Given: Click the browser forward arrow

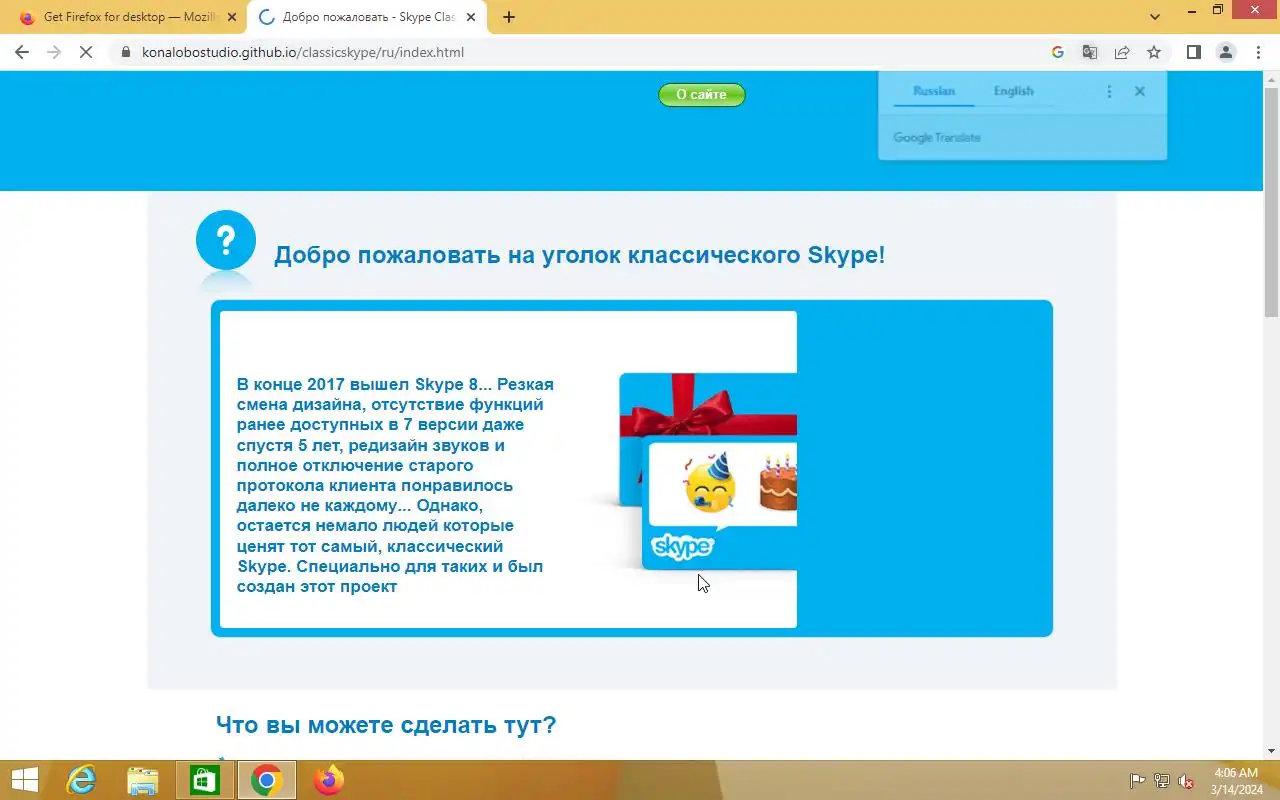Looking at the screenshot, I should 54,52.
